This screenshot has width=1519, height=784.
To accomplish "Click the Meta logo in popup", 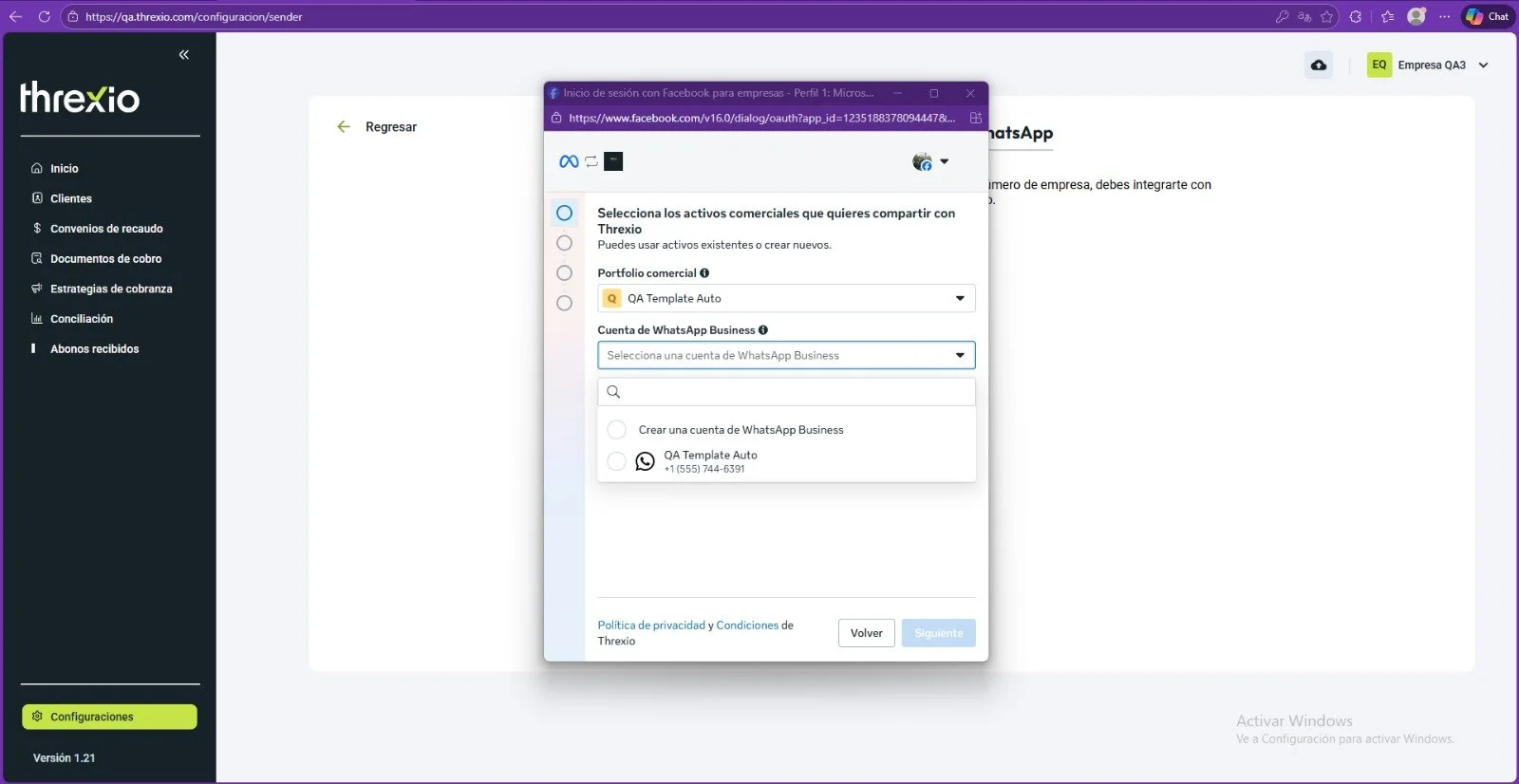I will (569, 161).
